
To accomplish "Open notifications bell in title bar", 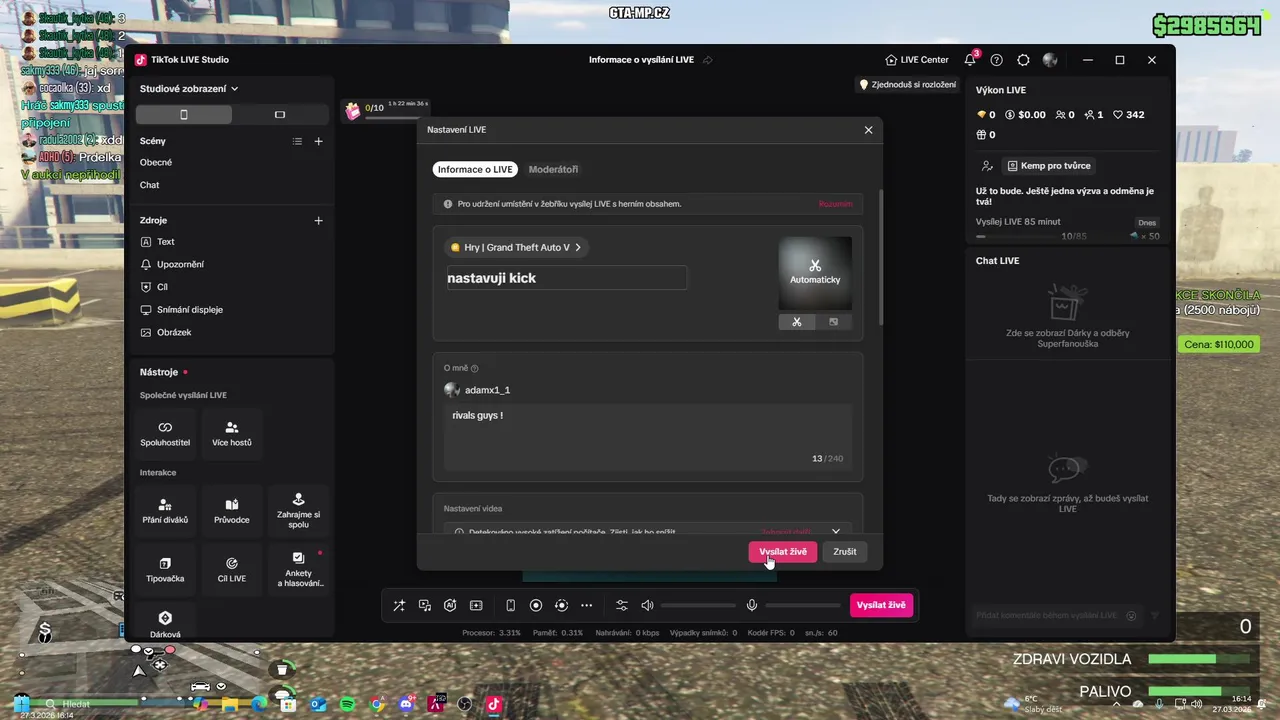I will (x=970, y=60).
